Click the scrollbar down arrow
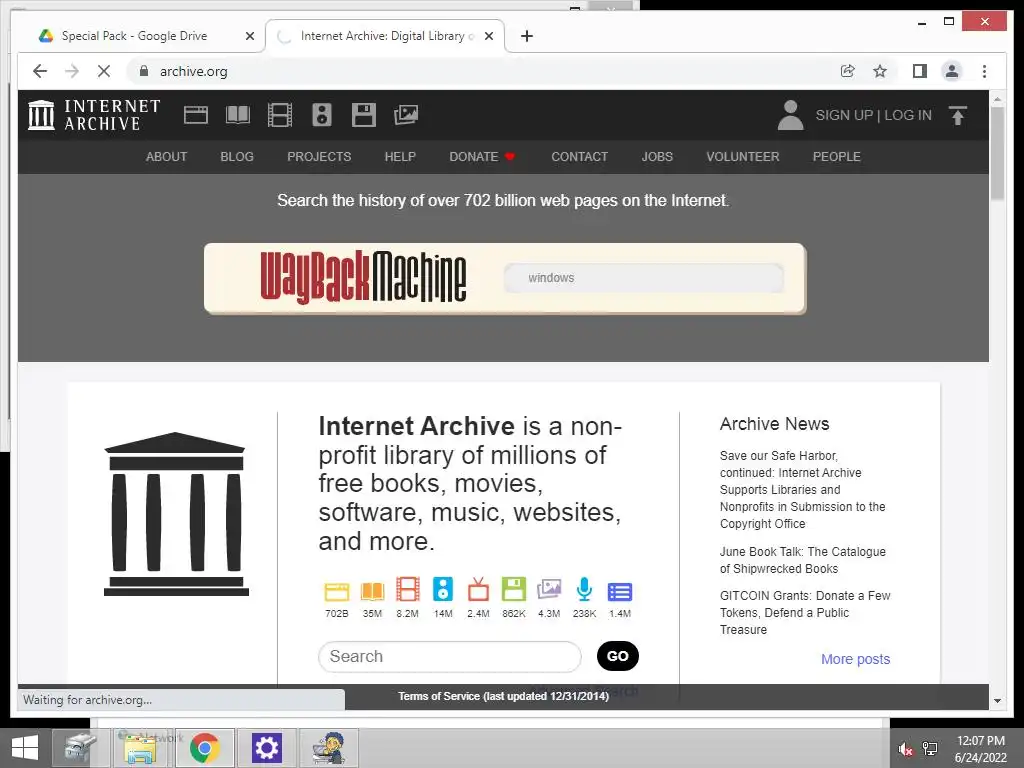This screenshot has height=768, width=1024. (x=997, y=700)
